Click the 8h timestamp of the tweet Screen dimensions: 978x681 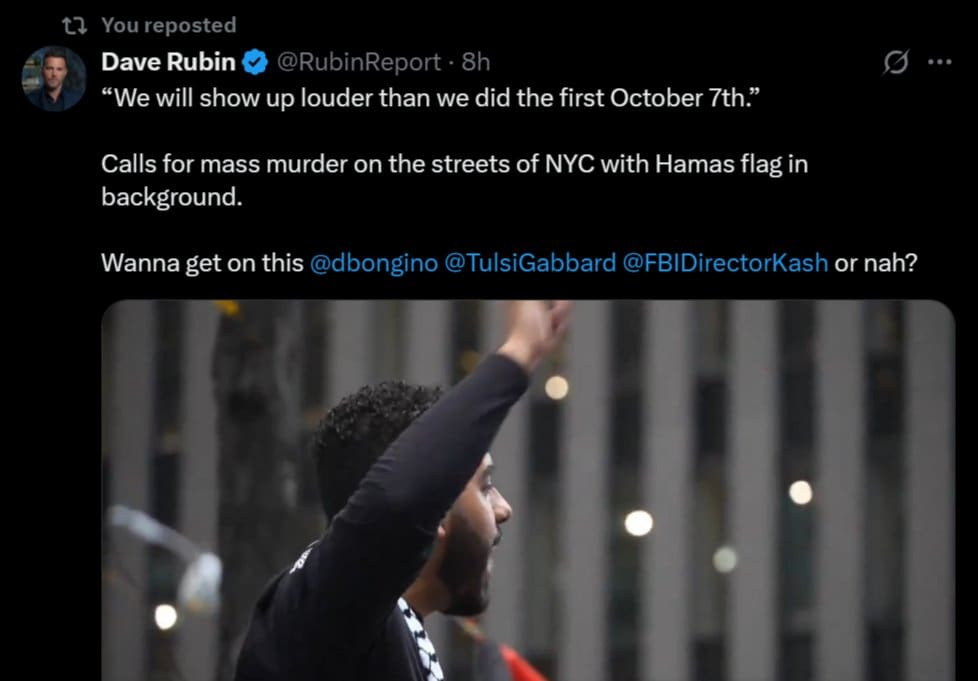click(x=475, y=62)
